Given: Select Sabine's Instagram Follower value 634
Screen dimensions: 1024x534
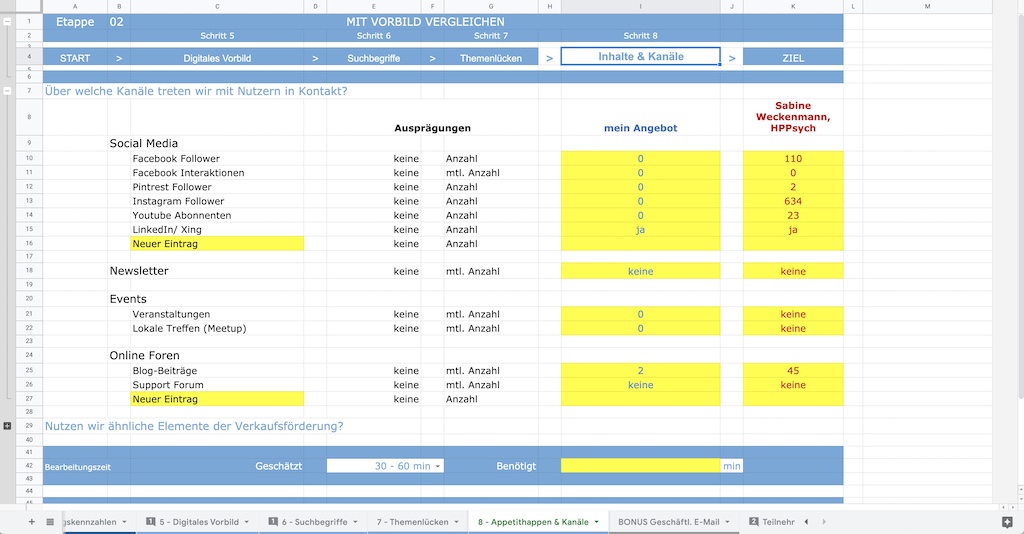Looking at the screenshot, I should [793, 201].
